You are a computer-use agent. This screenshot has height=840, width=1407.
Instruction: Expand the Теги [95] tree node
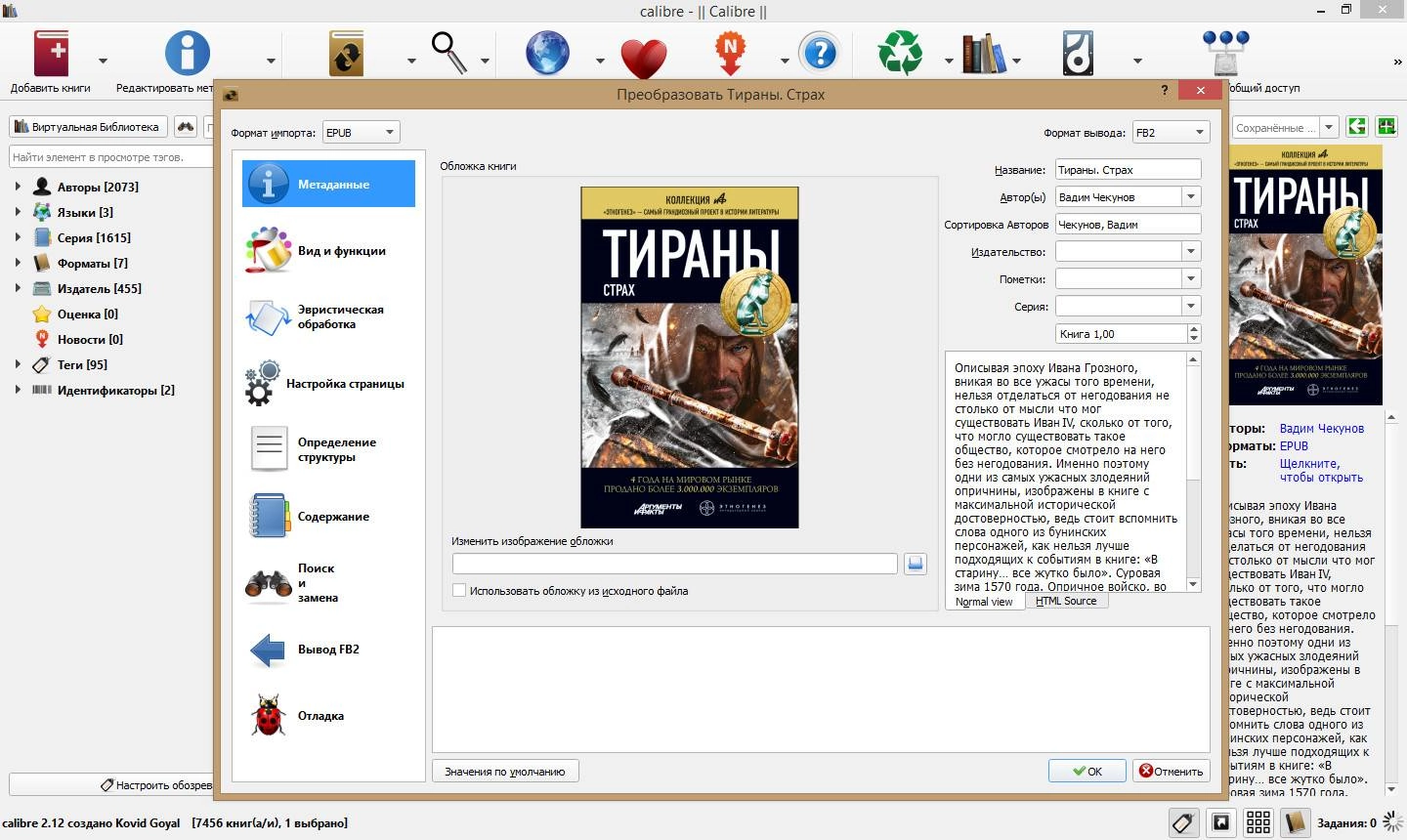18,364
